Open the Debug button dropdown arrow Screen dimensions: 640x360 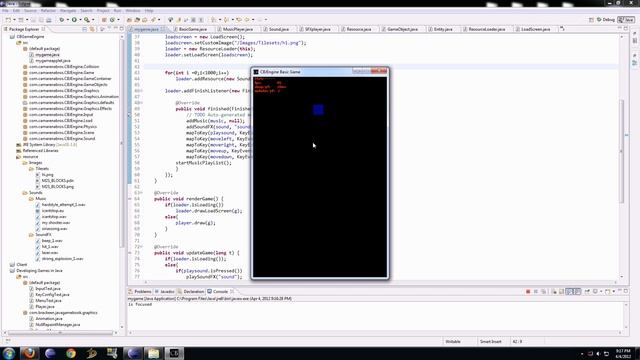67,20
